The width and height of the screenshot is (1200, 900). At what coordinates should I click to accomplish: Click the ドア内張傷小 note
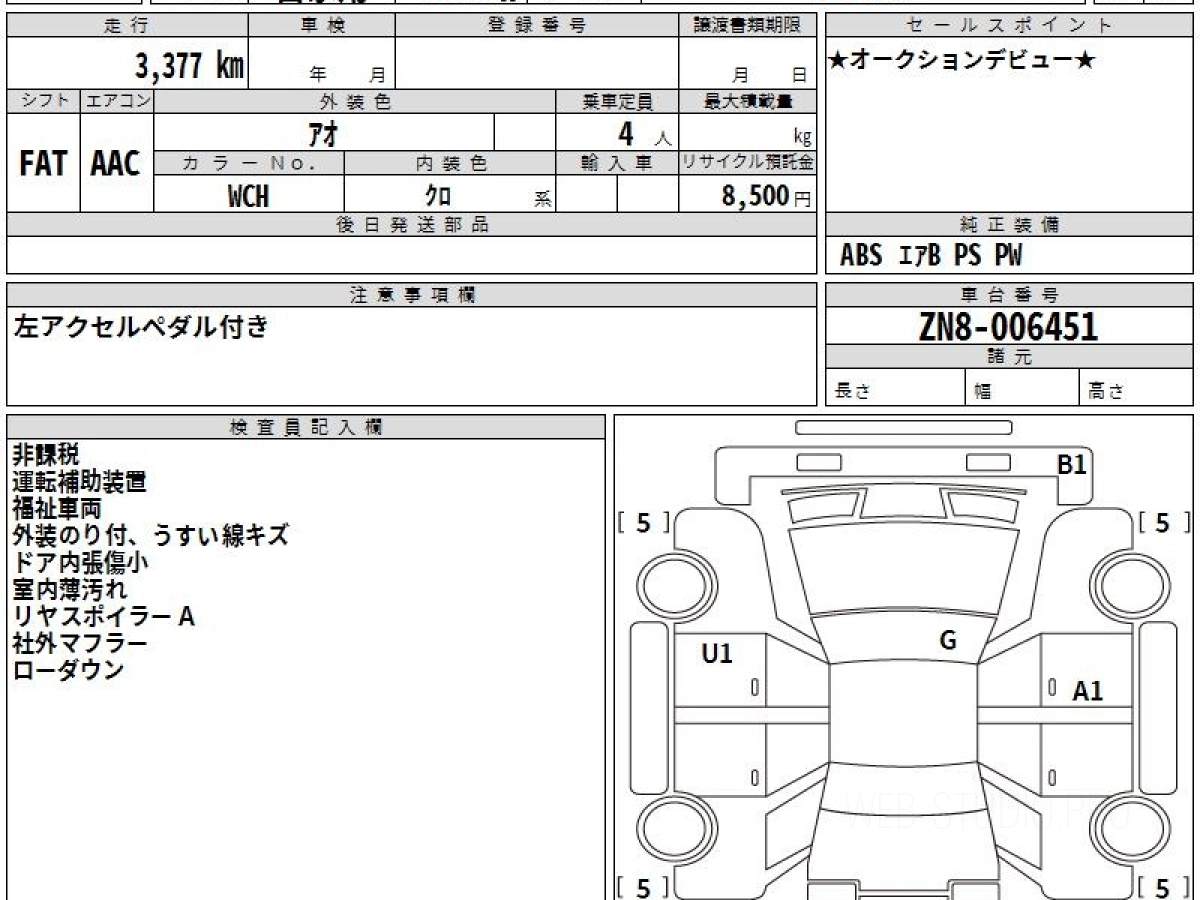(x=81, y=563)
